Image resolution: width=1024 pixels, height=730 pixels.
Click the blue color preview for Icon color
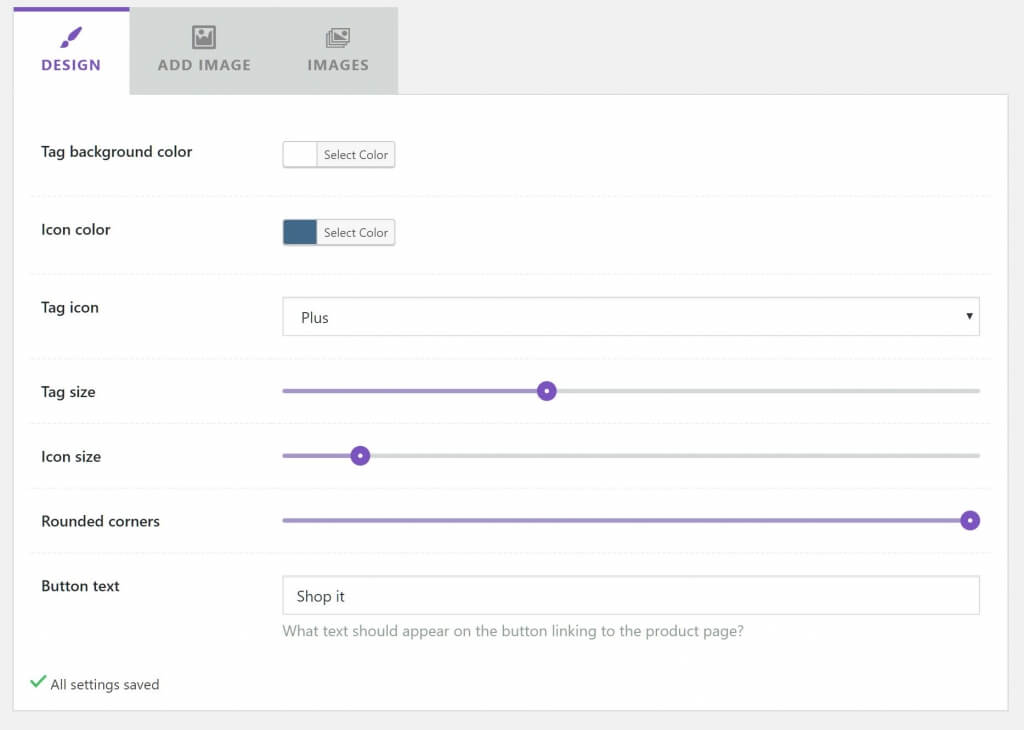click(299, 232)
